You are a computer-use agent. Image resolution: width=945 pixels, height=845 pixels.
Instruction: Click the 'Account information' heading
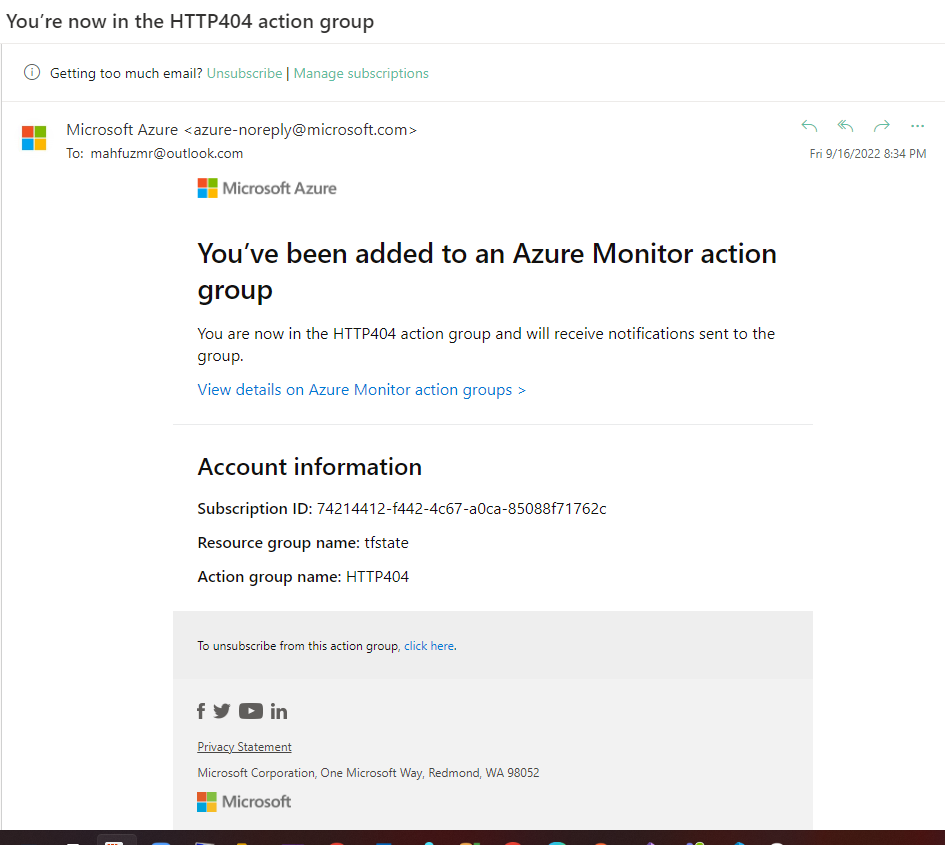pos(310,467)
